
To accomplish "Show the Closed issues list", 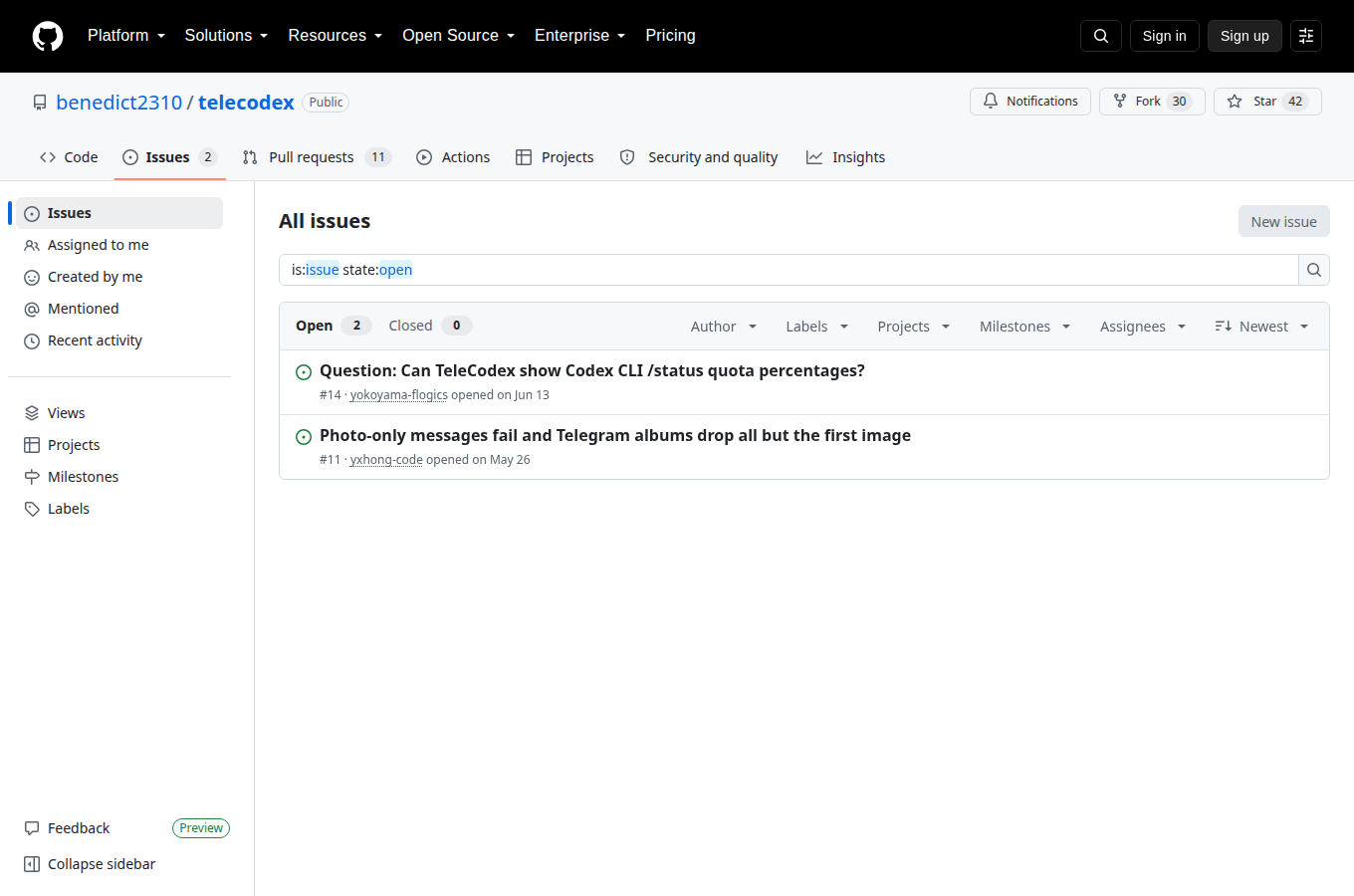I will 430,326.
